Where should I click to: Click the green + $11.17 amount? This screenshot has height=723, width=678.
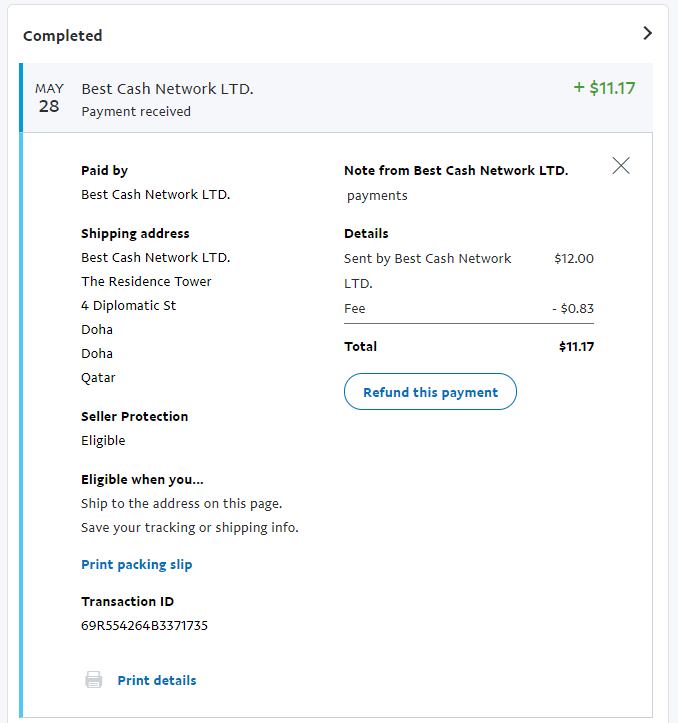(604, 88)
